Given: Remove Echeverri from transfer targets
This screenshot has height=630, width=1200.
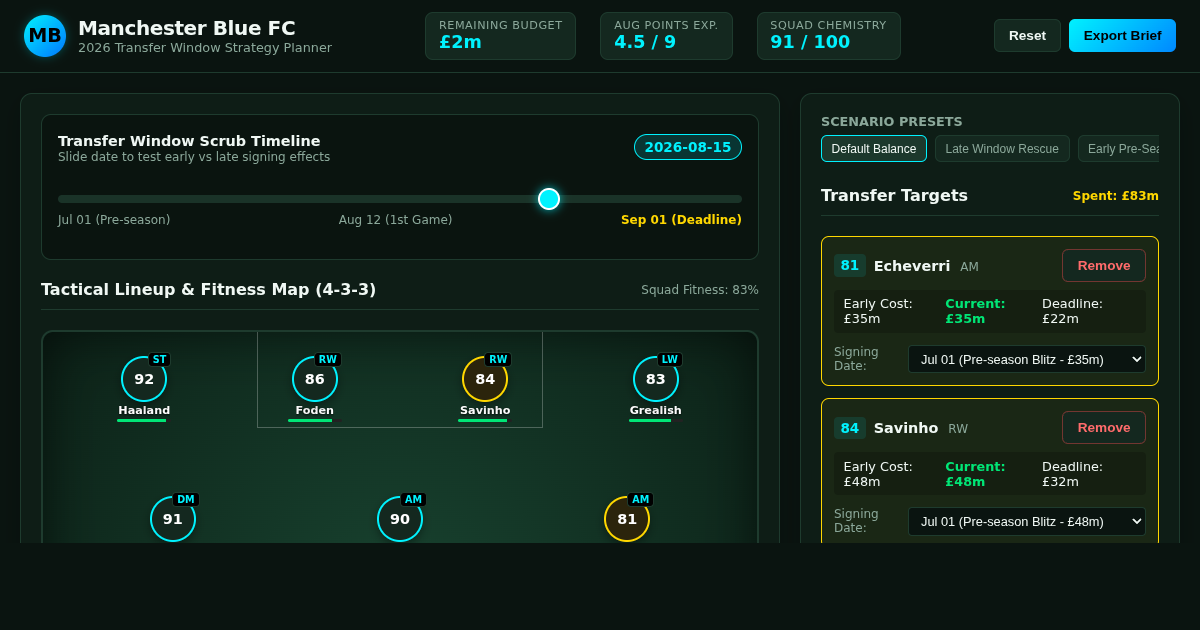Looking at the screenshot, I should pyautogui.click(x=1104, y=265).
